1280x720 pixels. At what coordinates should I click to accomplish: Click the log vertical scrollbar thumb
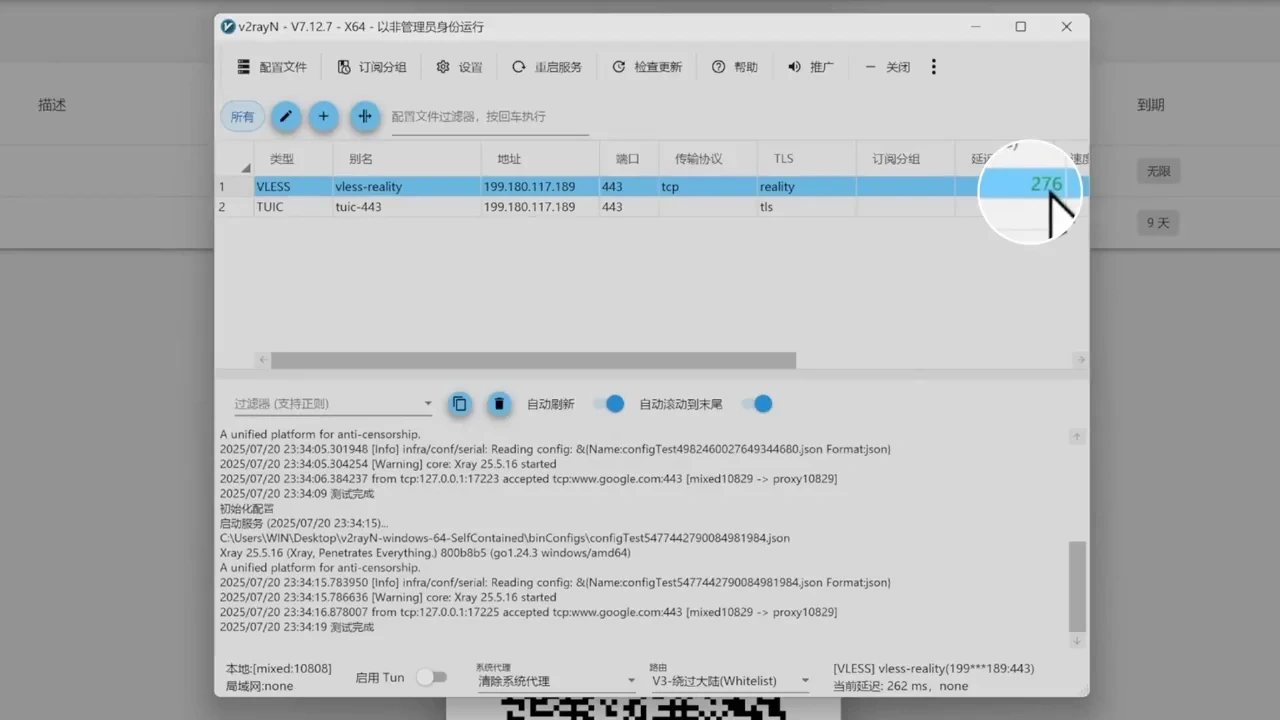coord(1077,587)
